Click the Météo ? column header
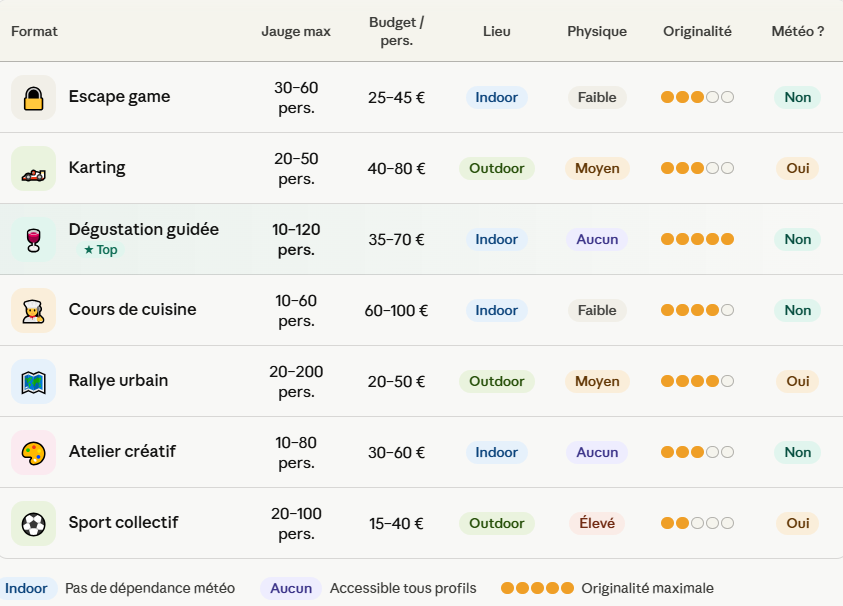This screenshot has height=606, width=843. [x=798, y=31]
